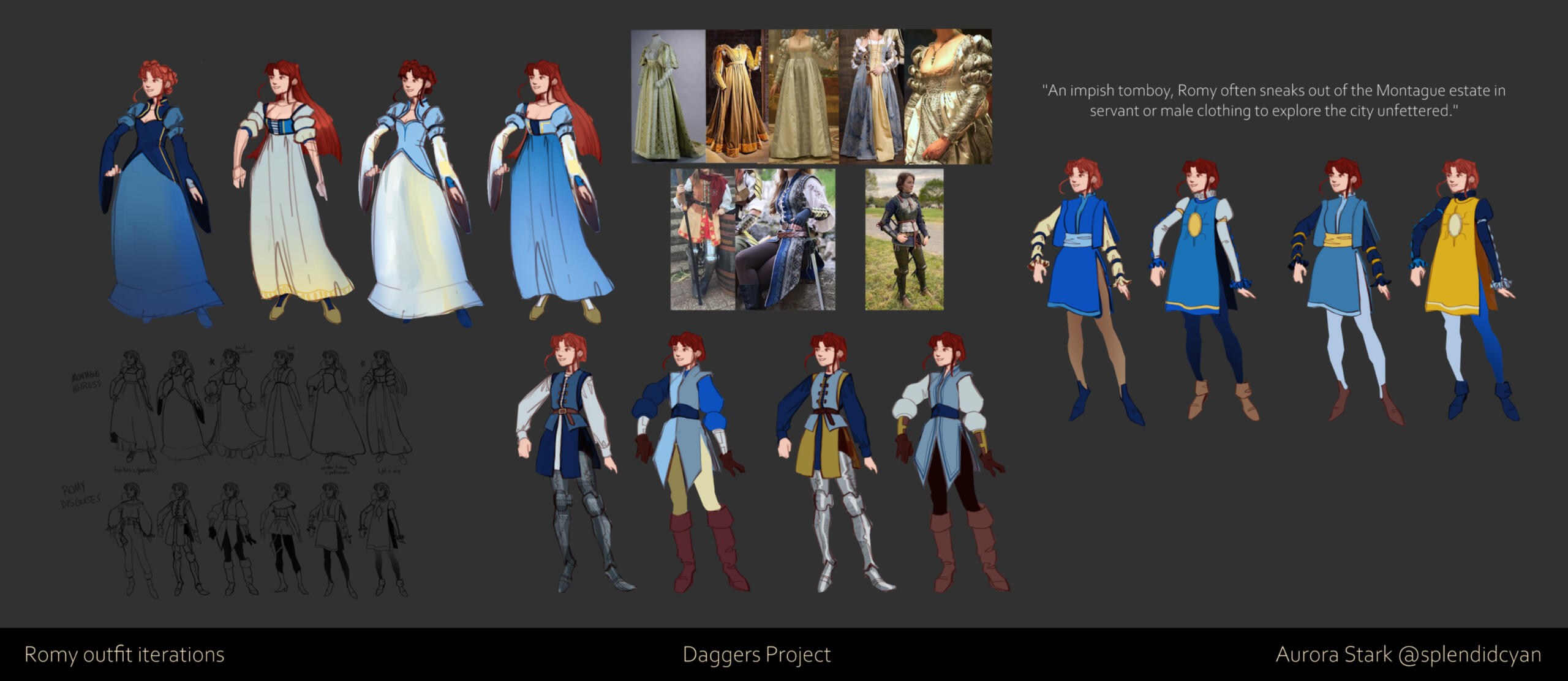The image size is (1568, 681).
Task: Click the green grass armor reference photo
Action: [x=904, y=239]
